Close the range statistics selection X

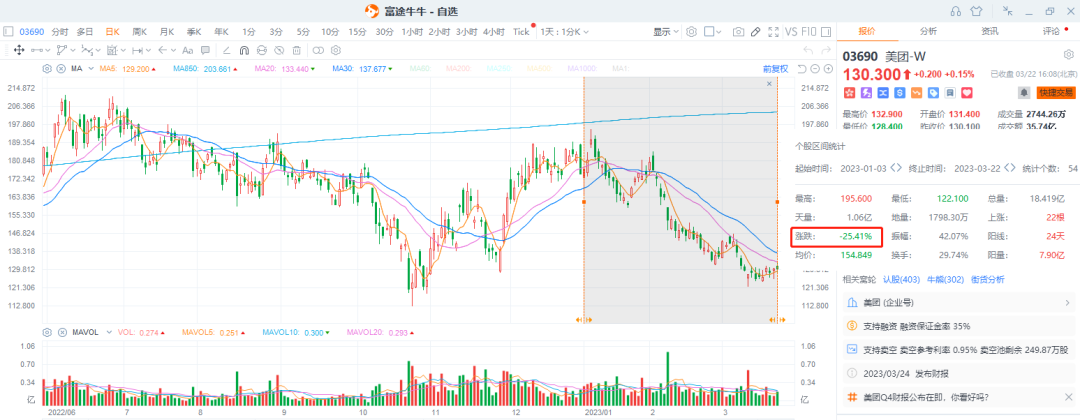click(769, 83)
